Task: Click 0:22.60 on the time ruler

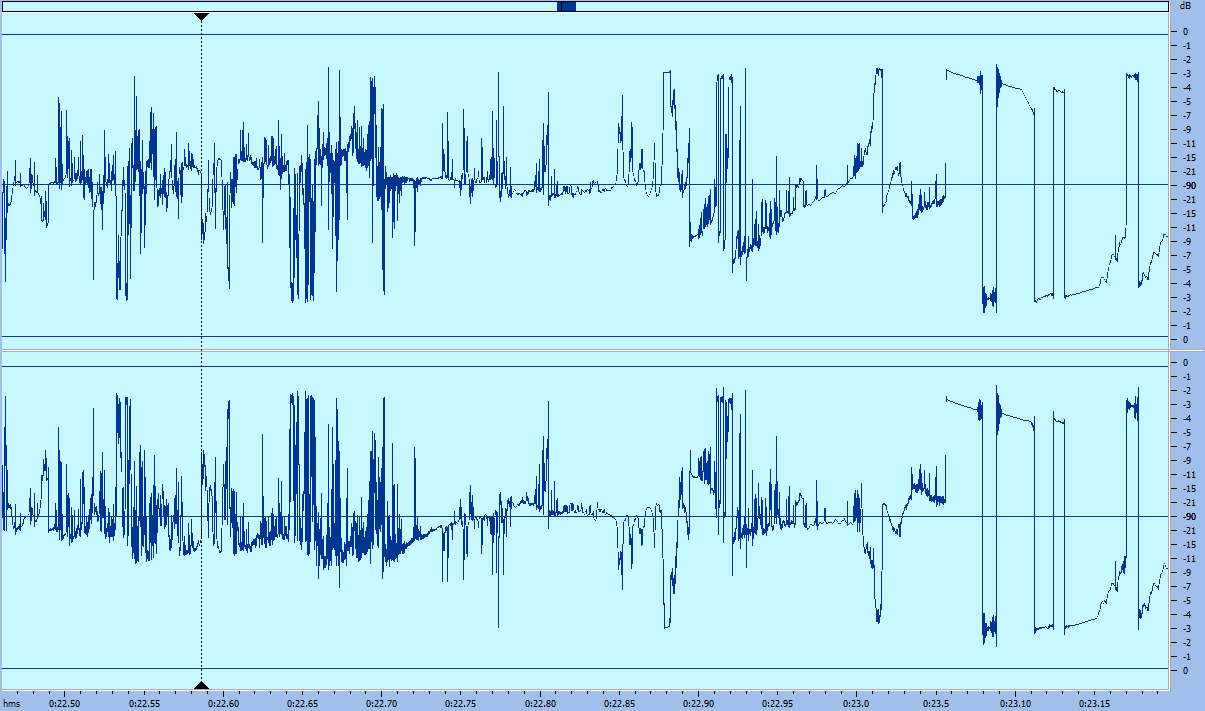Action: pyautogui.click(x=223, y=703)
